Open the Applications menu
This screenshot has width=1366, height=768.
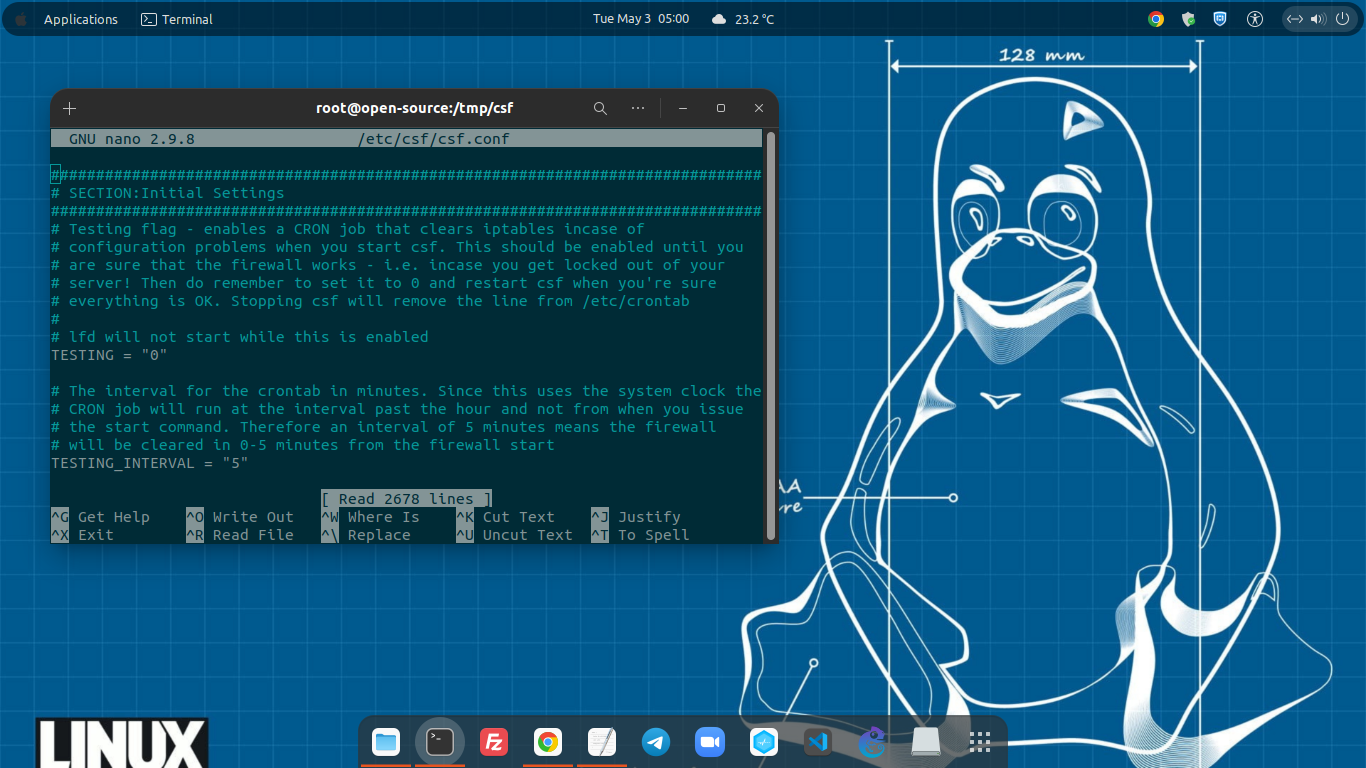[81, 19]
